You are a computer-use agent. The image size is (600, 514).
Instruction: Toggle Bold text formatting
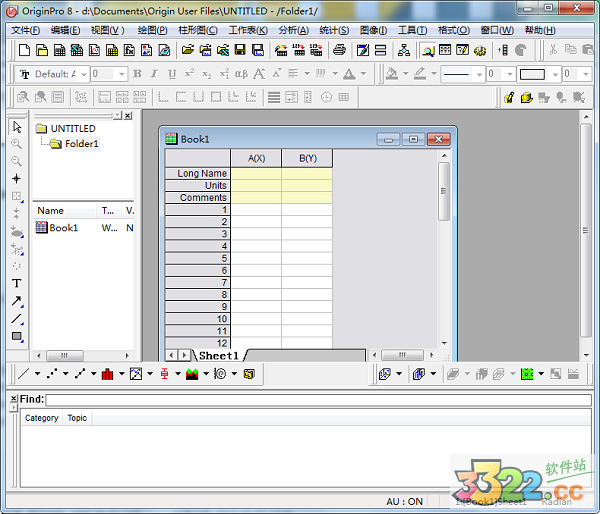[x=137, y=73]
